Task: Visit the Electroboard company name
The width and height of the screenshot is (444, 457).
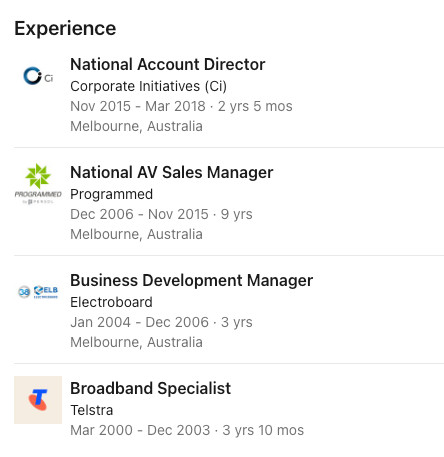Action: click(111, 302)
